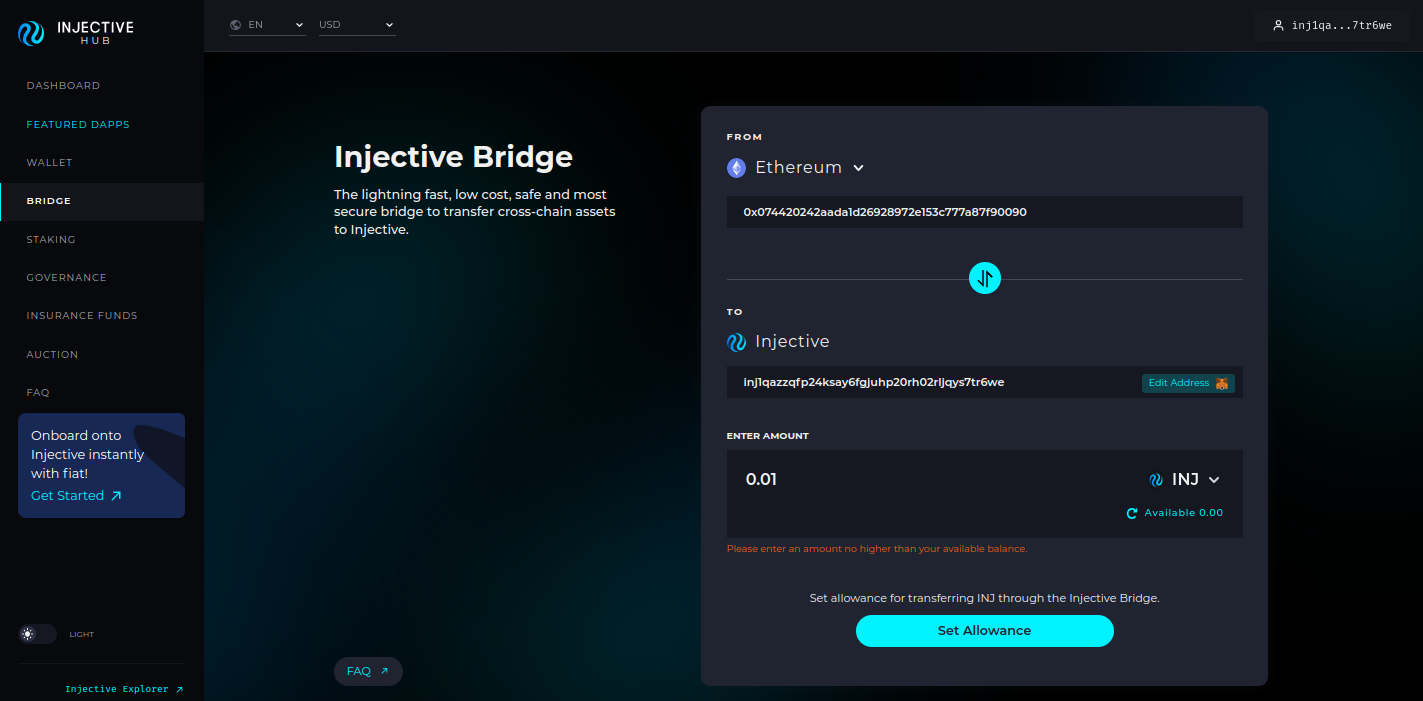
Task: Go to Governance in the sidebar
Action: [66, 278]
